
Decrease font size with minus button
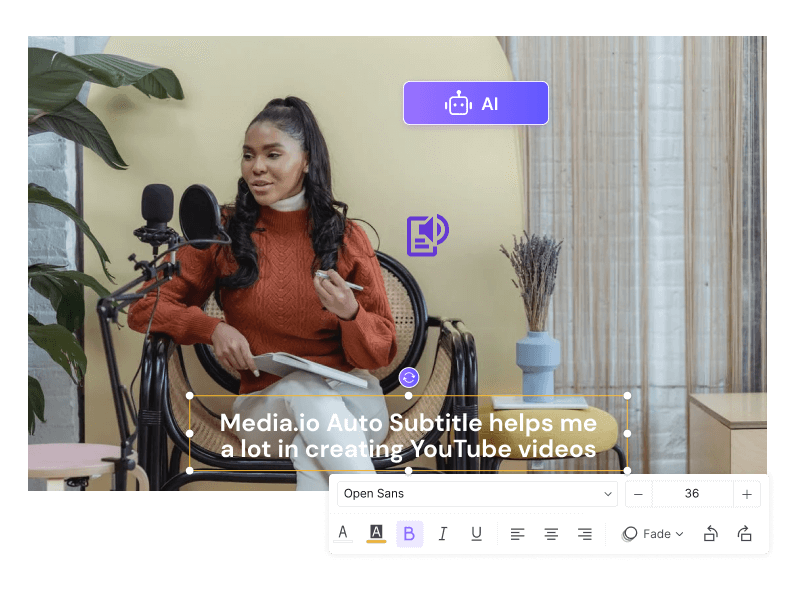(x=638, y=494)
